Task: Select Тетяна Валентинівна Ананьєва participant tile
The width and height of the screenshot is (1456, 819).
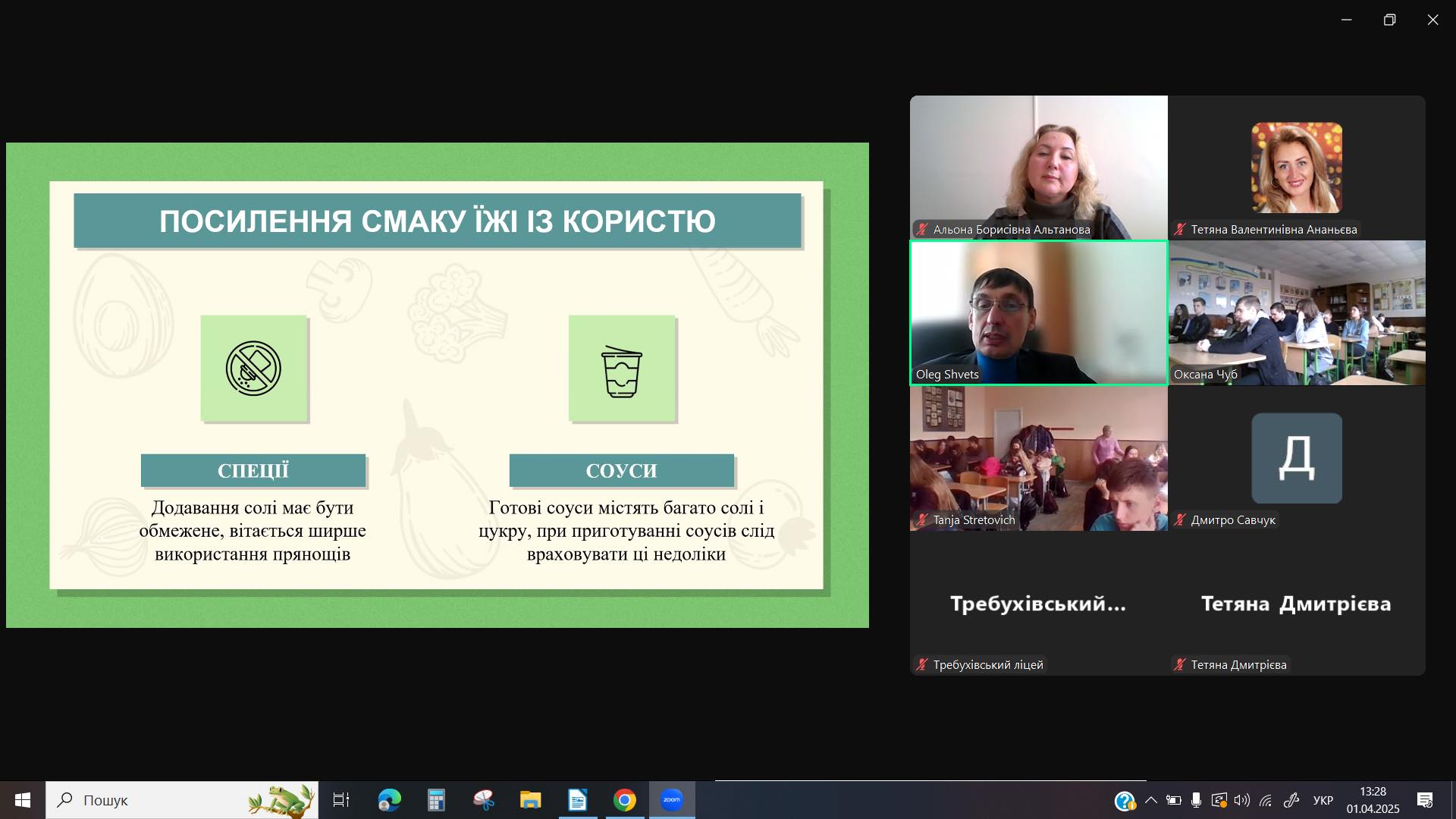Action: [1297, 168]
